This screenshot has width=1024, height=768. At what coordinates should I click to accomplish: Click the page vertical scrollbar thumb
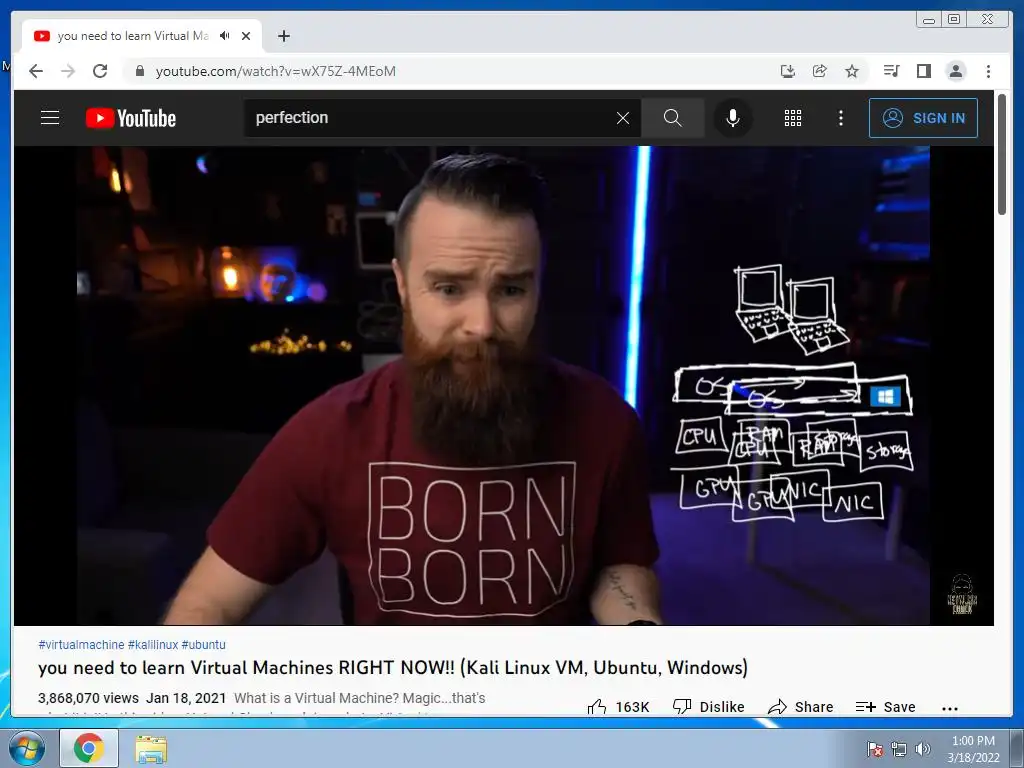[x=1002, y=155]
